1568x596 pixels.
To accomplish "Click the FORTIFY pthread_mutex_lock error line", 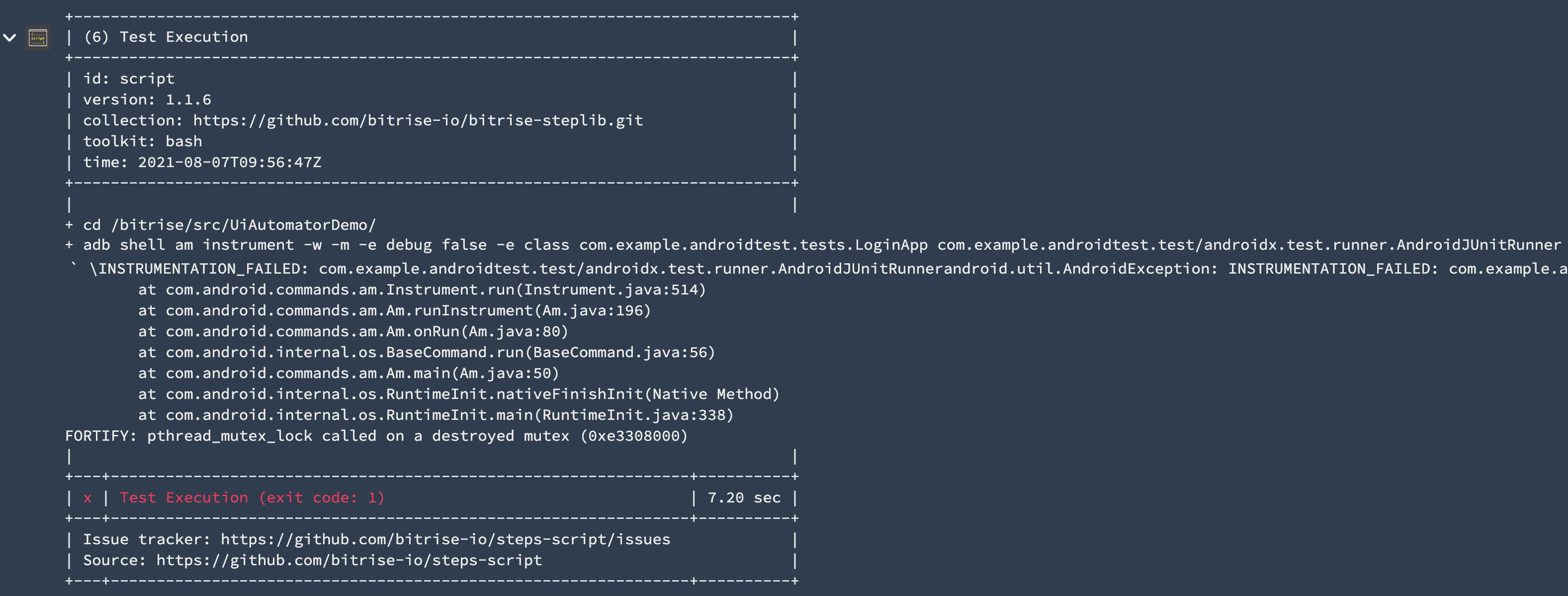I will (376, 436).
